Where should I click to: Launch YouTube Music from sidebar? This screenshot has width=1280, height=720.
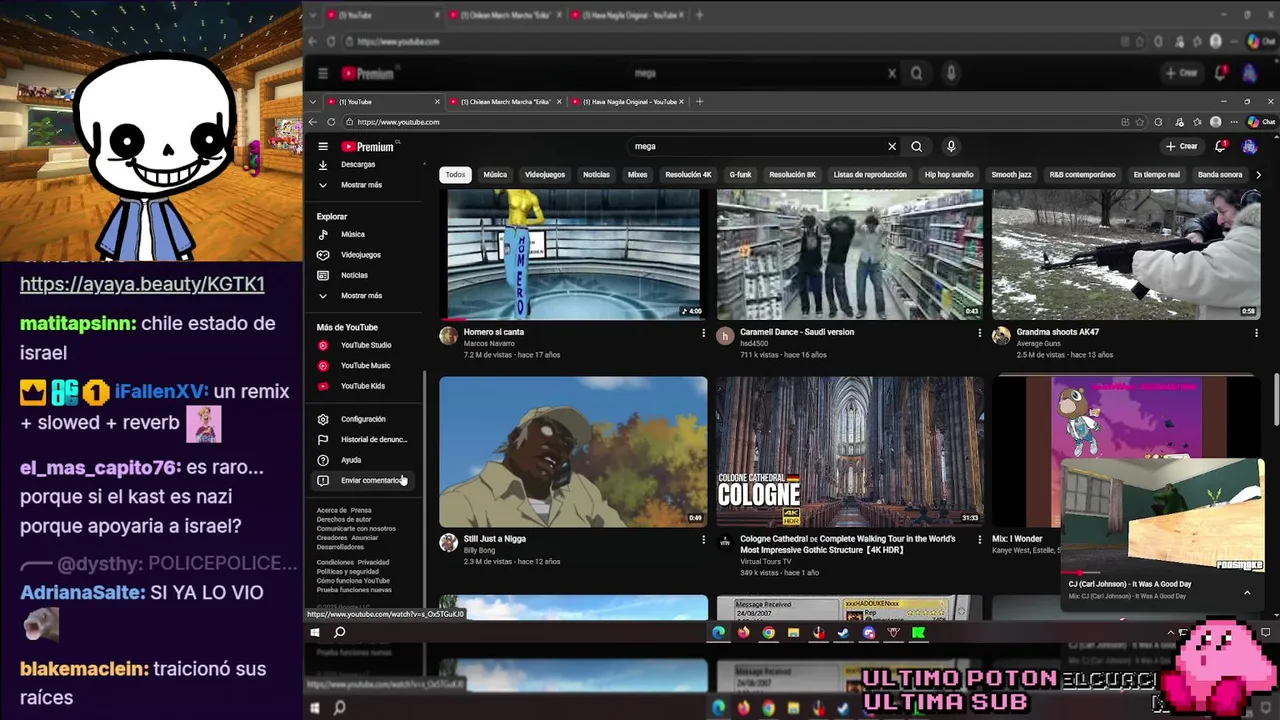pos(365,365)
